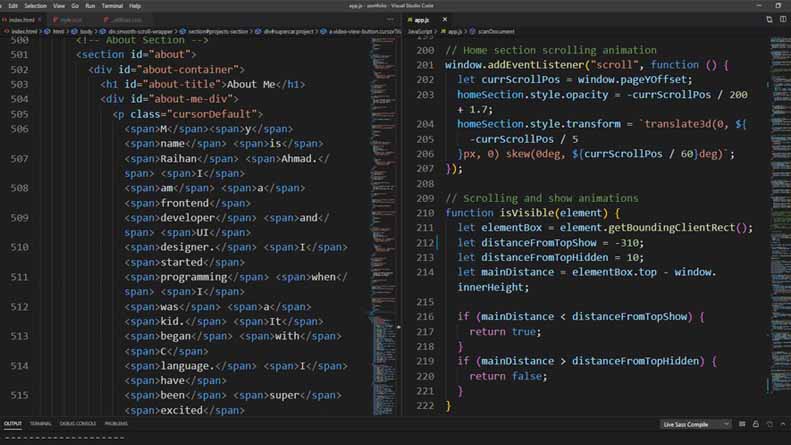This screenshot has height=445, width=791.
Task: Switch to the PROBLEMS panel tab
Action: click(116, 424)
